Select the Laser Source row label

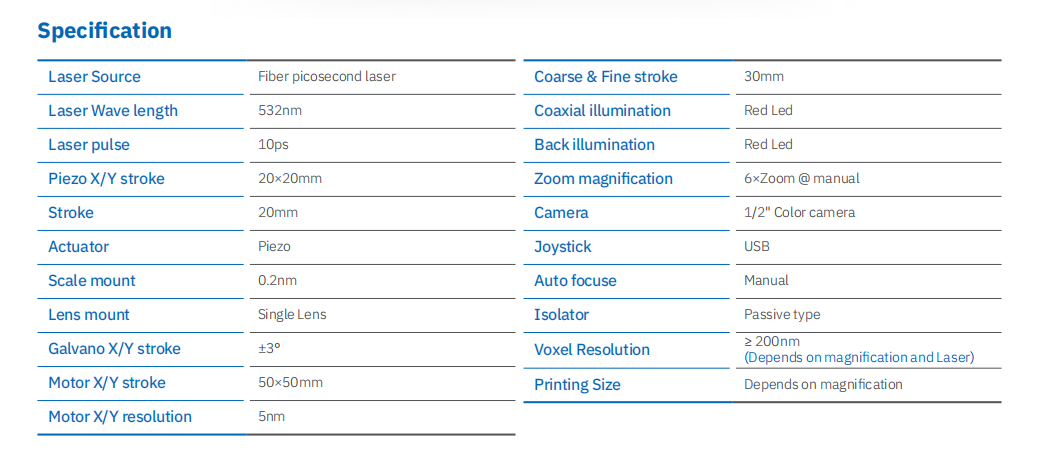(94, 77)
